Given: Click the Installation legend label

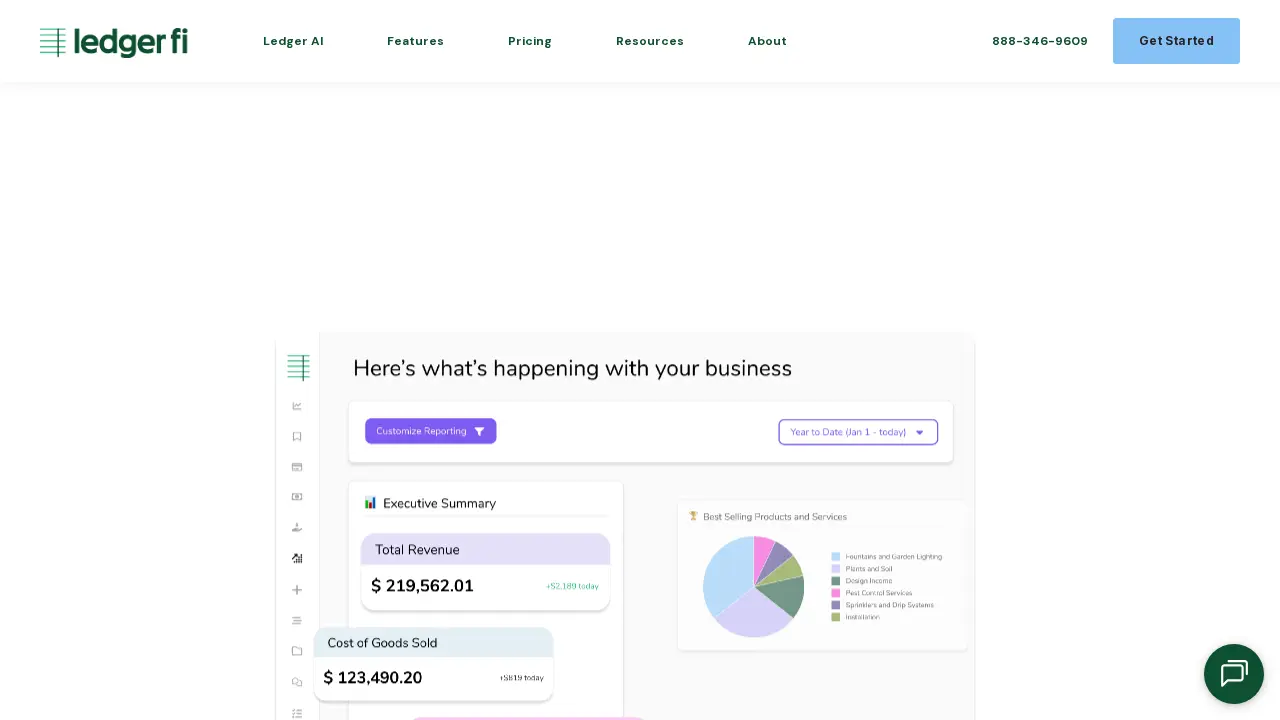Looking at the screenshot, I should point(863,617).
